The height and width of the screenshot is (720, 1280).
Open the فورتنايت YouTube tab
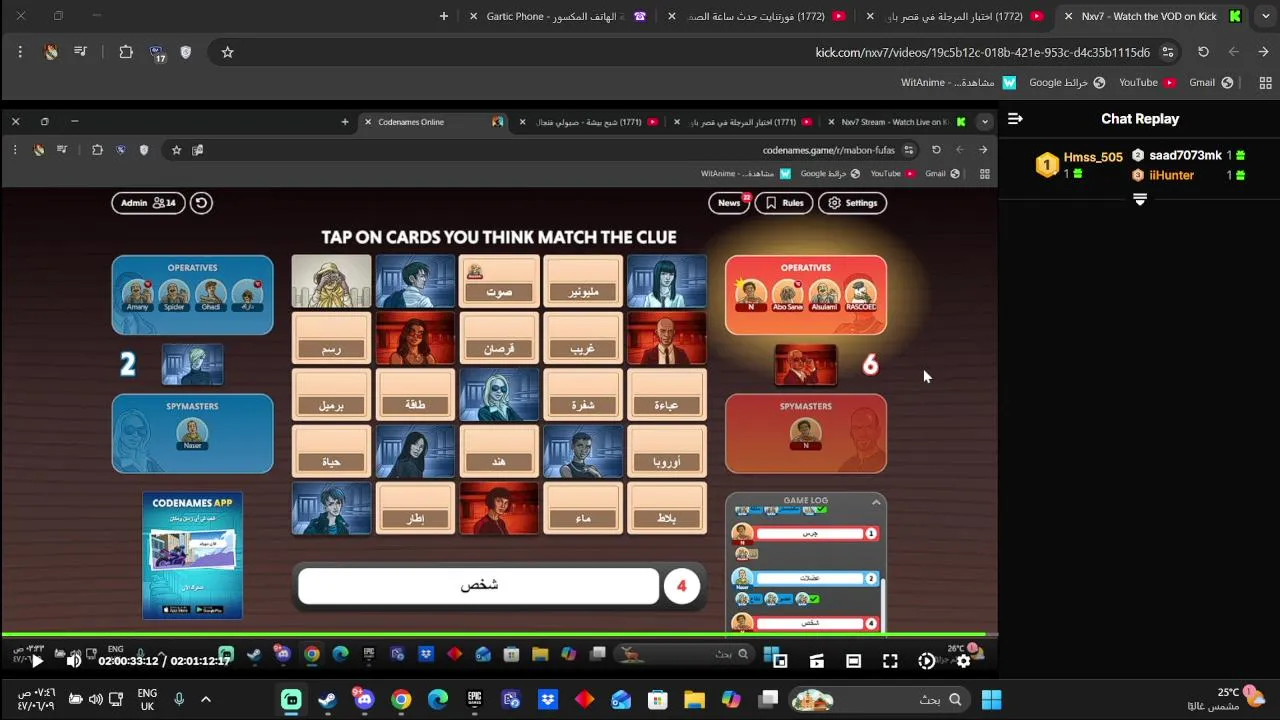coord(758,16)
